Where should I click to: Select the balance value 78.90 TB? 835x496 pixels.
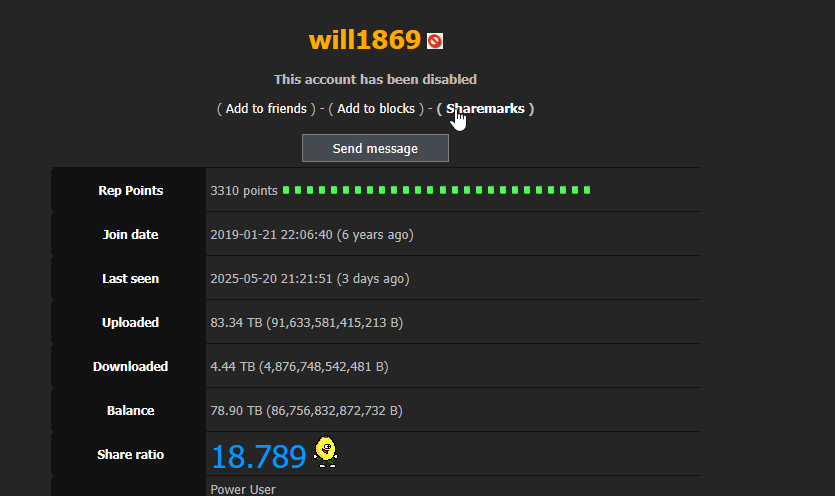[236, 411]
